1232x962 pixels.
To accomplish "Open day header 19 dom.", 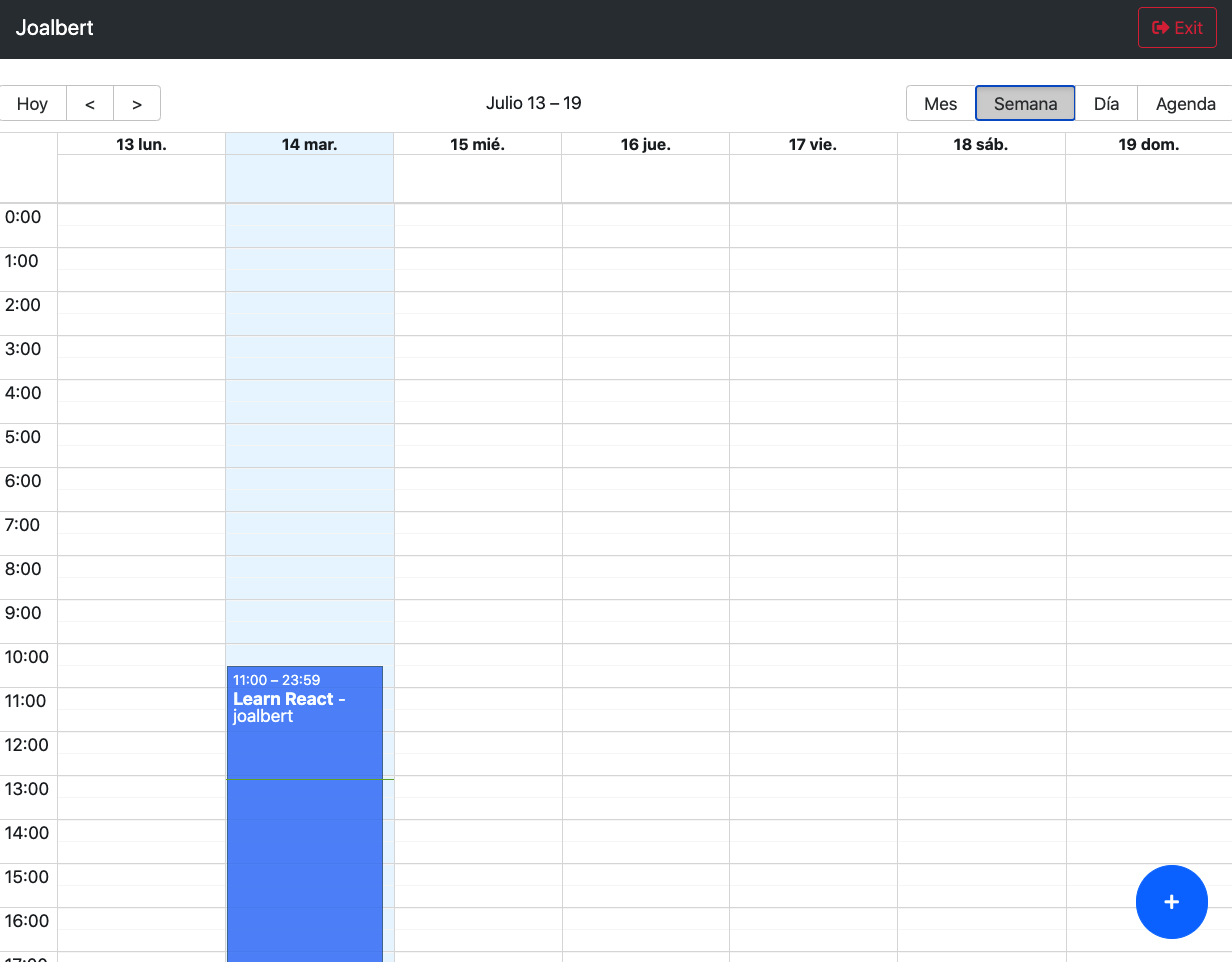I will point(1149,144).
